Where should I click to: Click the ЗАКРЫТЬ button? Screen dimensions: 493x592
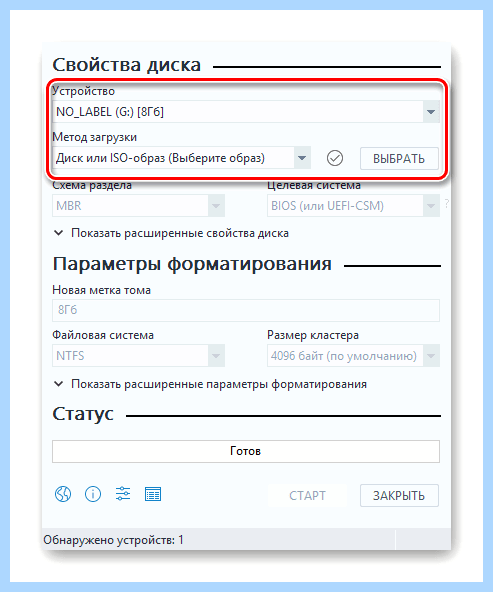point(399,495)
